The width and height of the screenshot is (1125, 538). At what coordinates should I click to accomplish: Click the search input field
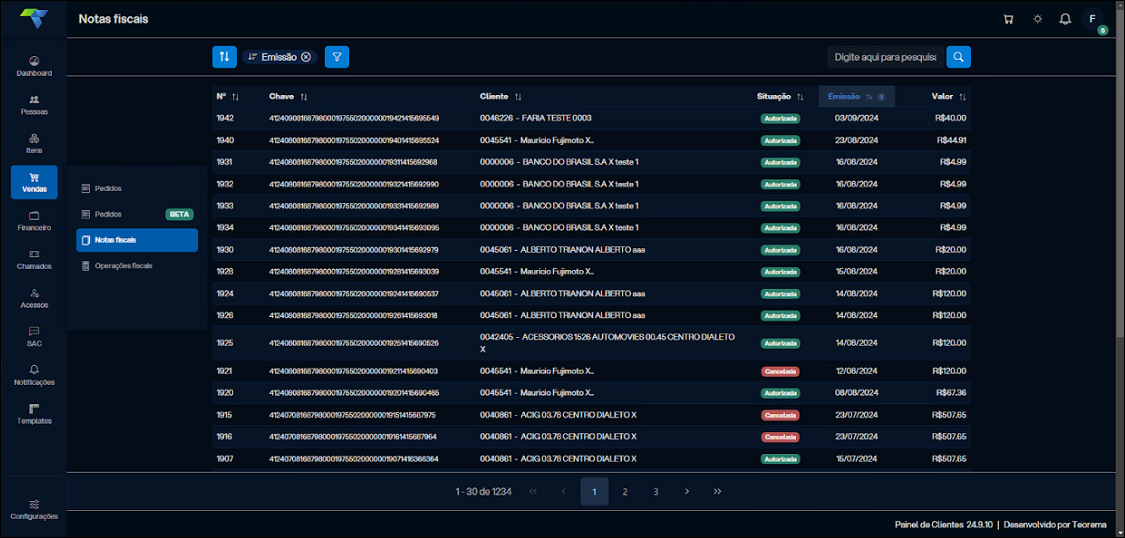[885, 57]
